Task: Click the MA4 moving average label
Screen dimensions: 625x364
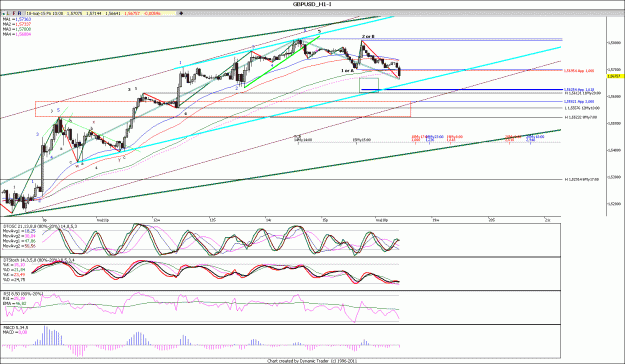Action: coord(17,35)
